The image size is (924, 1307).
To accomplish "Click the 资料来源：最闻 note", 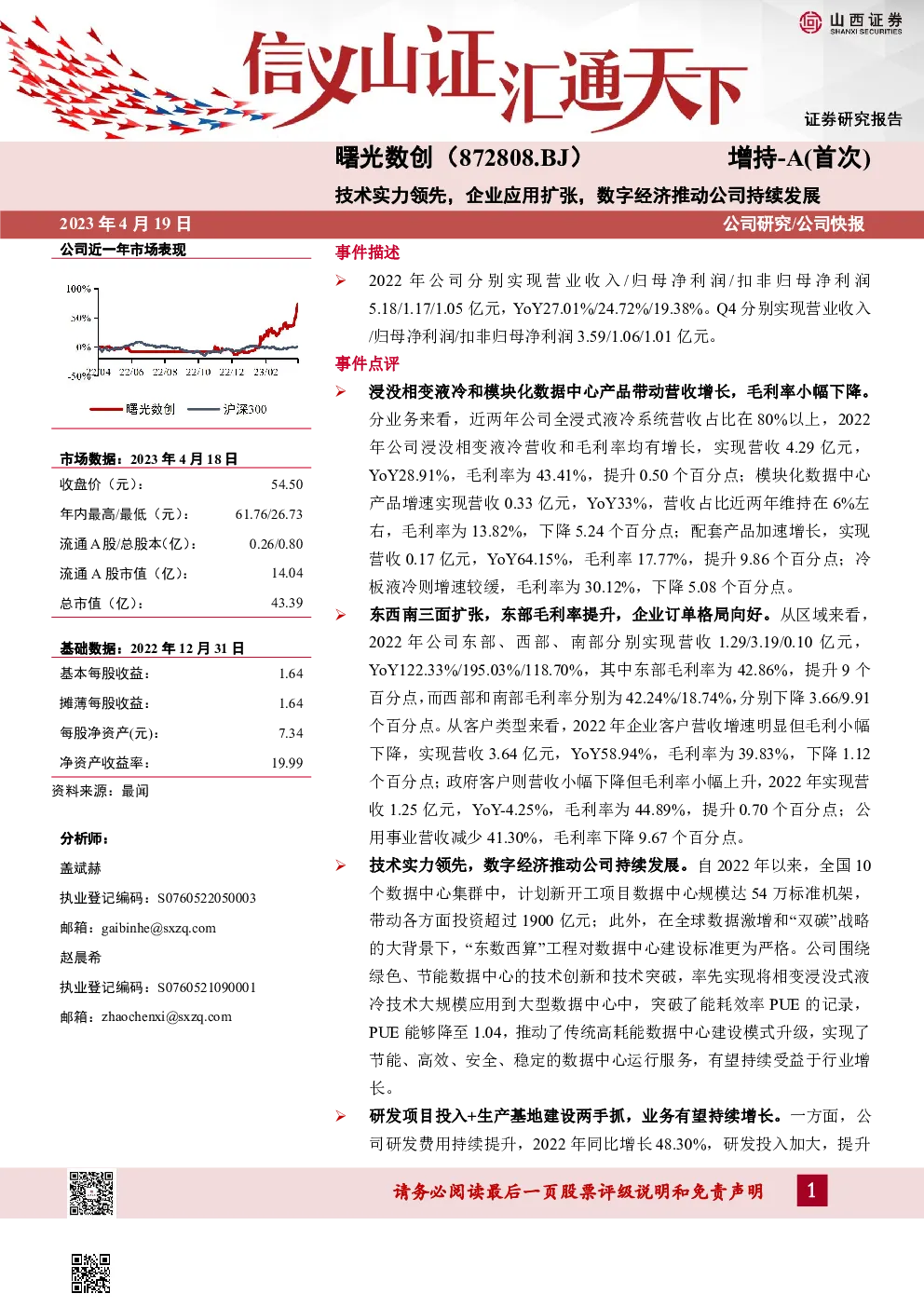I will point(101,791).
